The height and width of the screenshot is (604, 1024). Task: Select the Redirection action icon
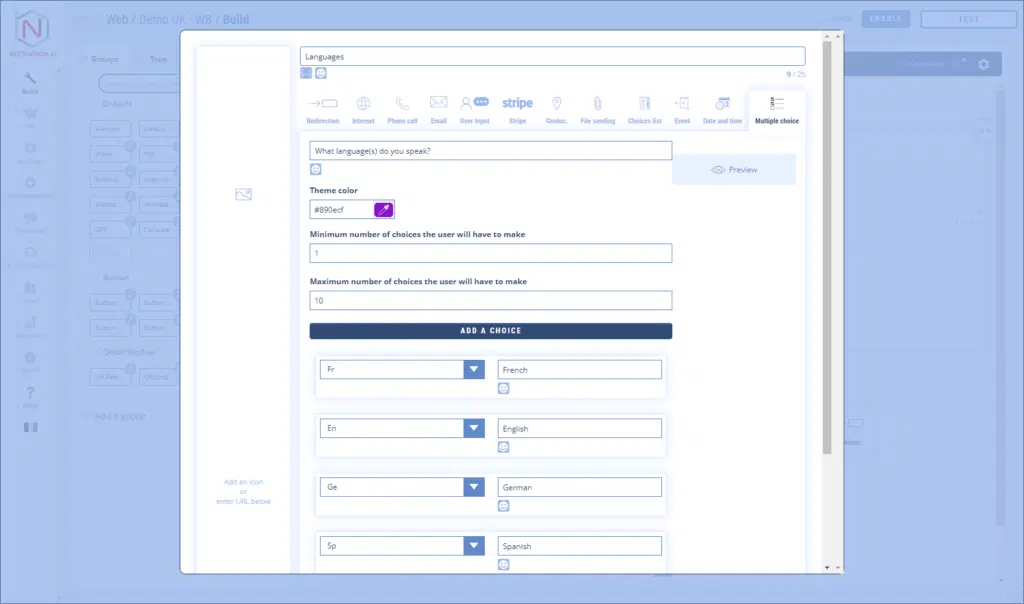pyautogui.click(x=322, y=108)
